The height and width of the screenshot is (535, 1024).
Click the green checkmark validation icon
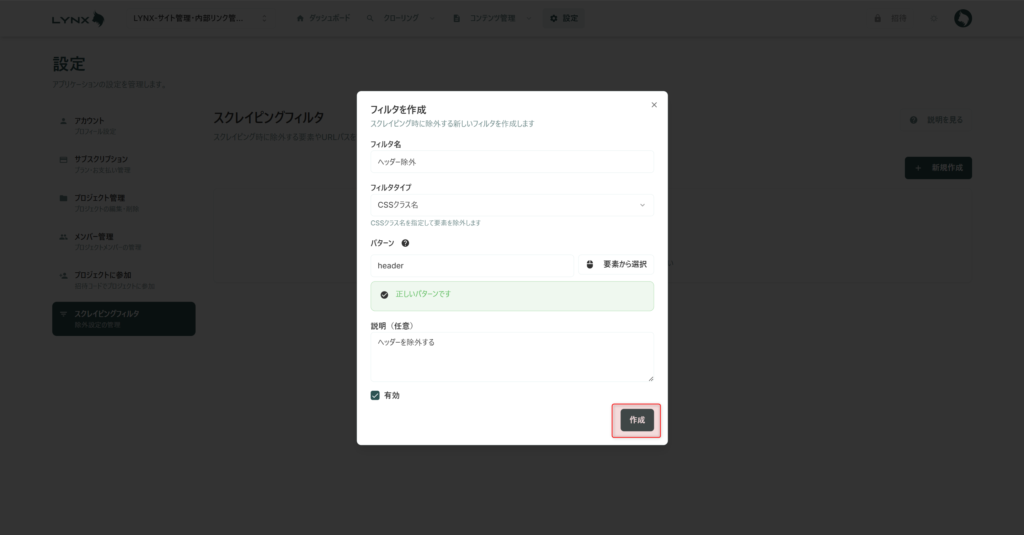(384, 295)
